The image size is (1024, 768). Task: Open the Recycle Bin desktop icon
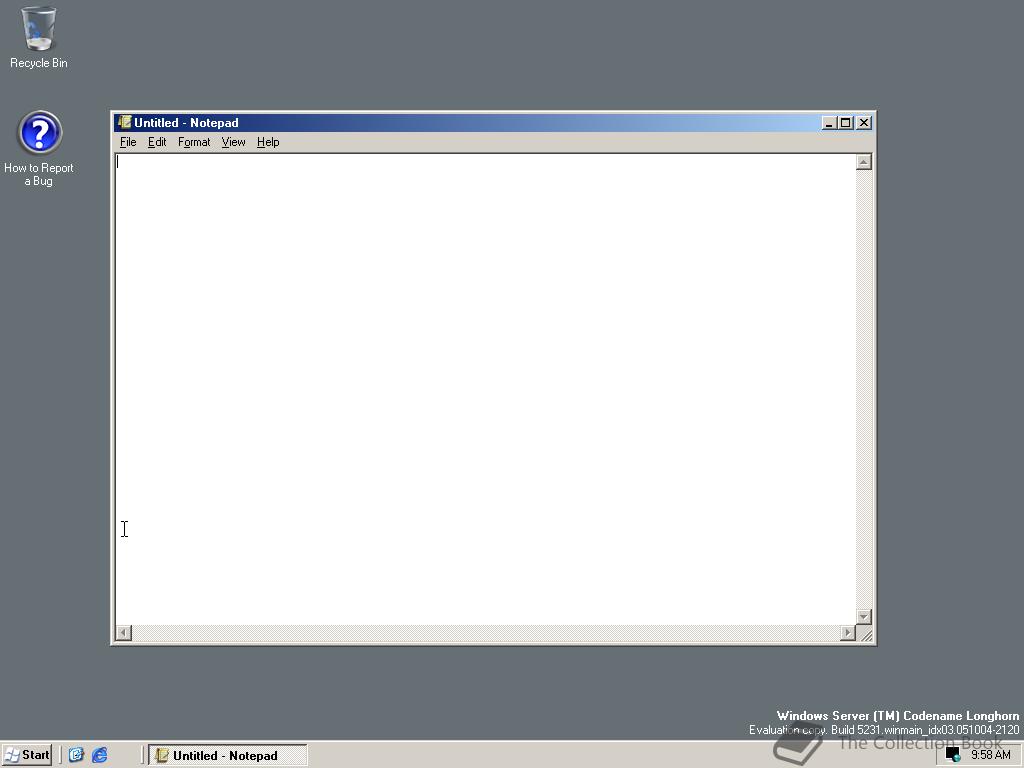(x=39, y=37)
